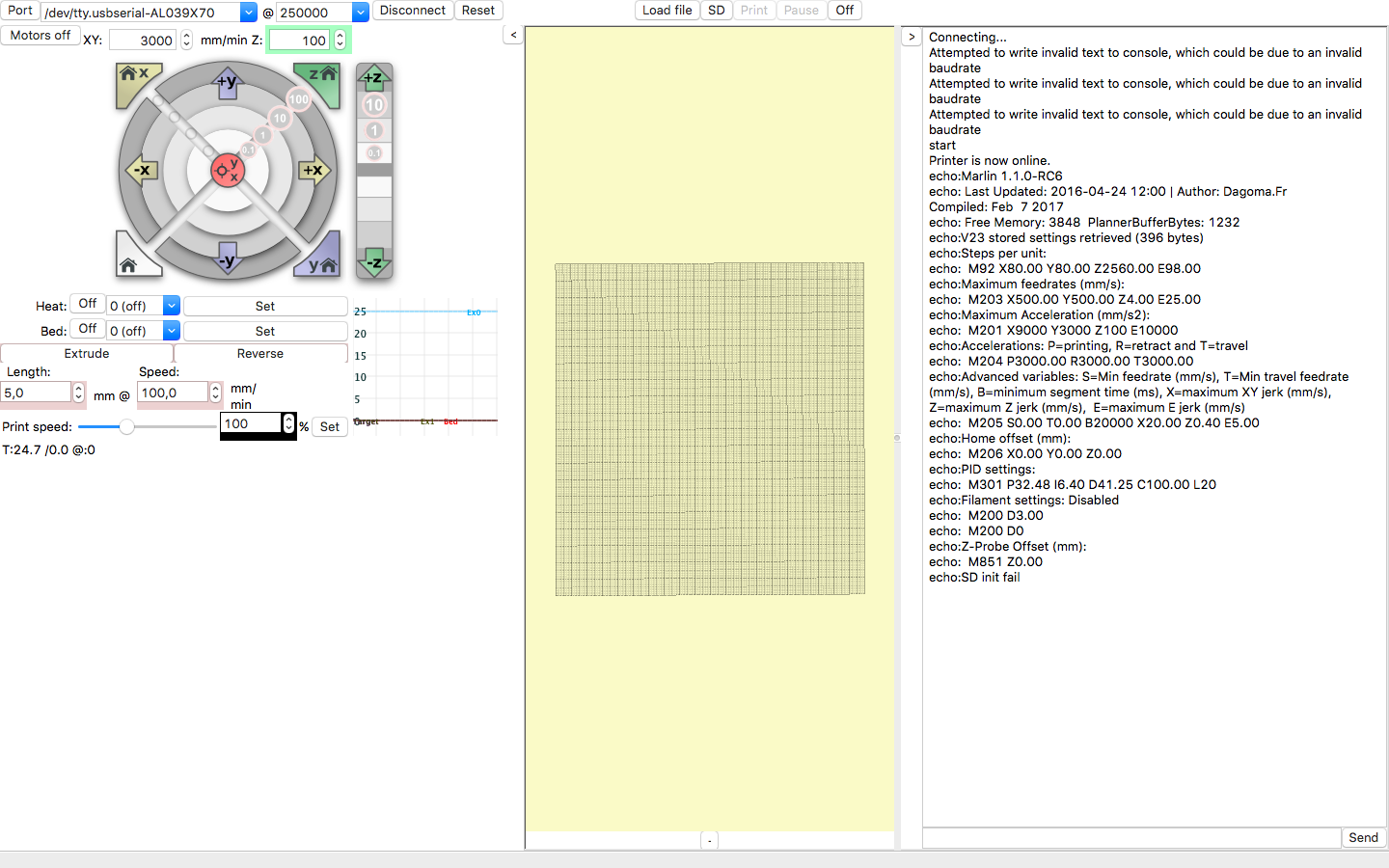
Task: Click the red XY center icon
Action: 228,171
